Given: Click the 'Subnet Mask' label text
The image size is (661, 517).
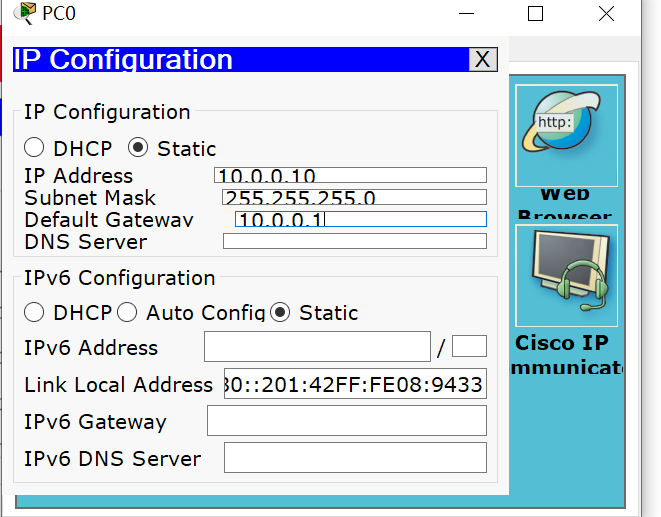Looking at the screenshot, I should point(90,198).
